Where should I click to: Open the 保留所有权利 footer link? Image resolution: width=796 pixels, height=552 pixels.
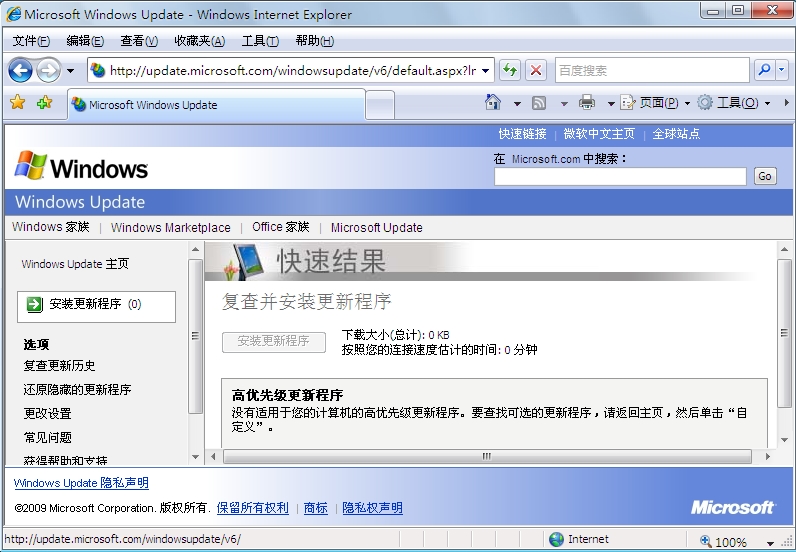point(252,508)
